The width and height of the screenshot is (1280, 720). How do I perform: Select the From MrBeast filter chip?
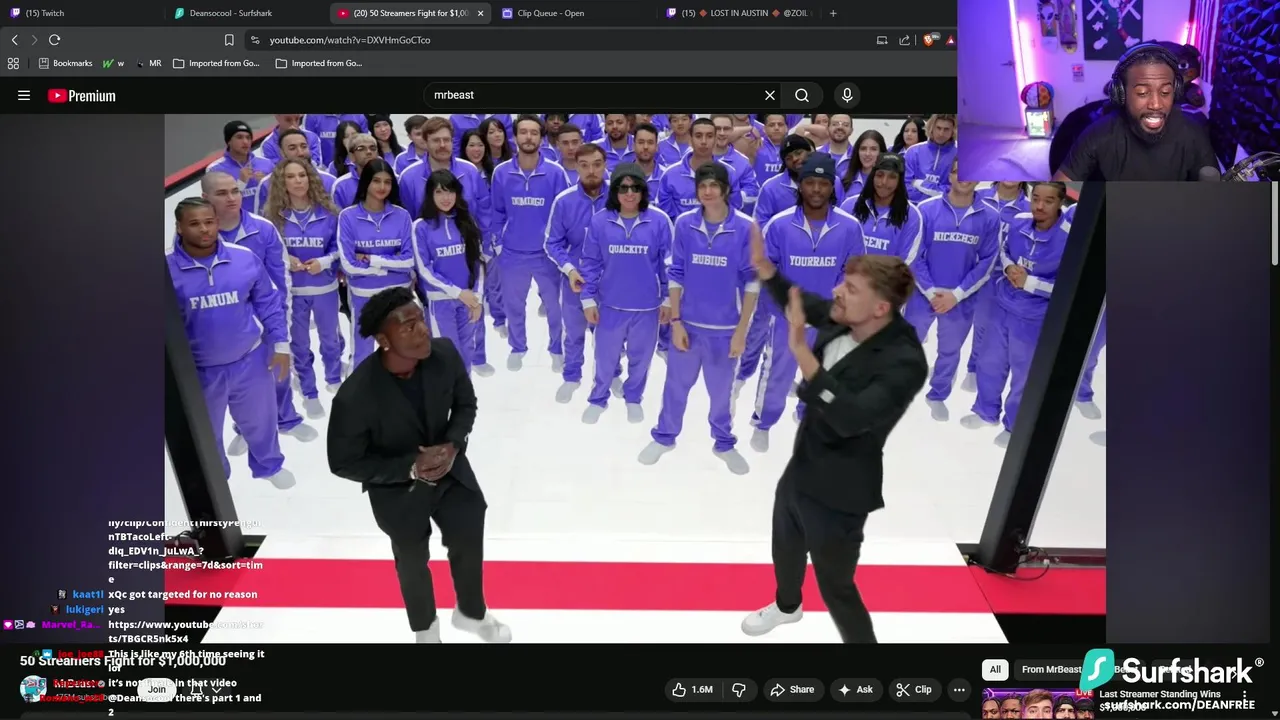[1051, 669]
